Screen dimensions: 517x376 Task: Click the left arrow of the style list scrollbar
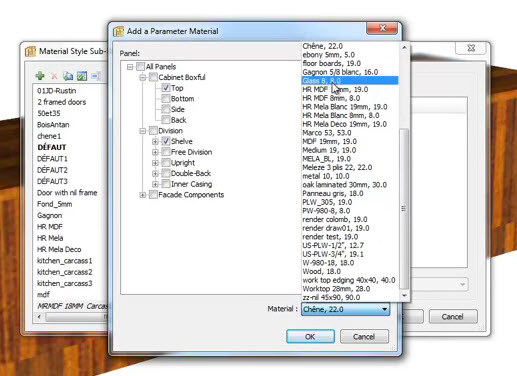click(40, 317)
